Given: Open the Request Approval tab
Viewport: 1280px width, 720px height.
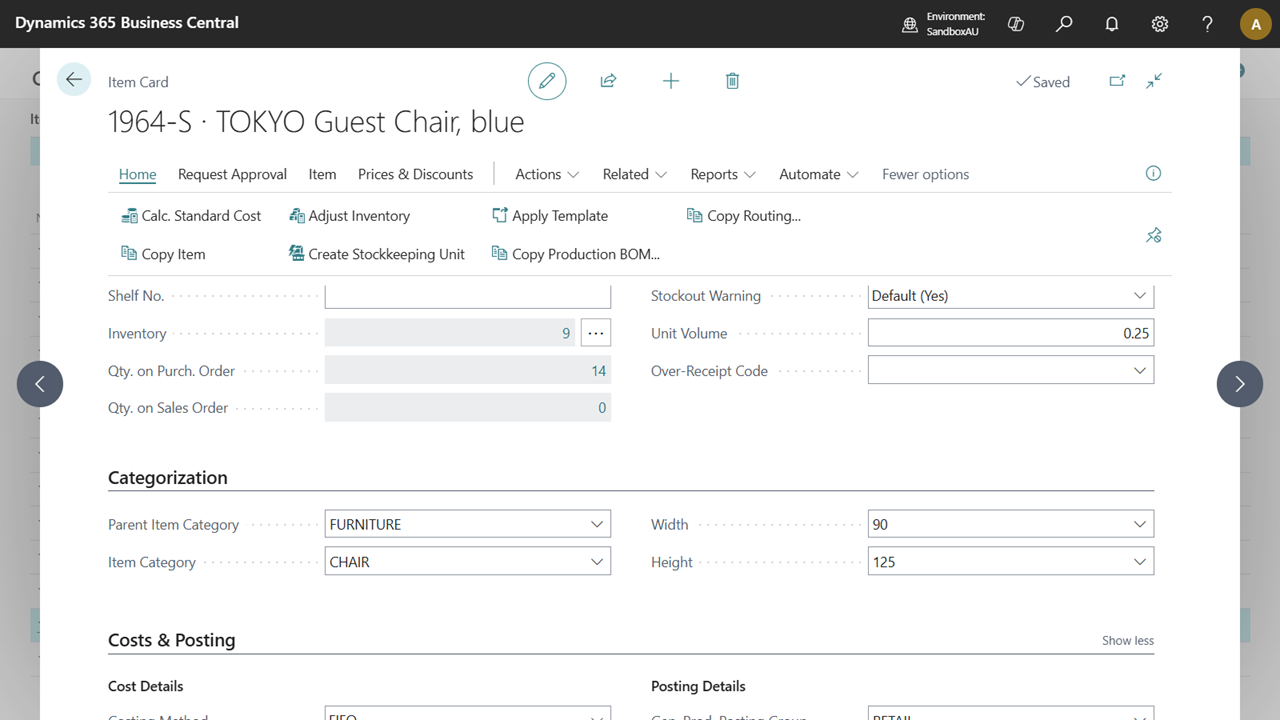Looking at the screenshot, I should 232,174.
